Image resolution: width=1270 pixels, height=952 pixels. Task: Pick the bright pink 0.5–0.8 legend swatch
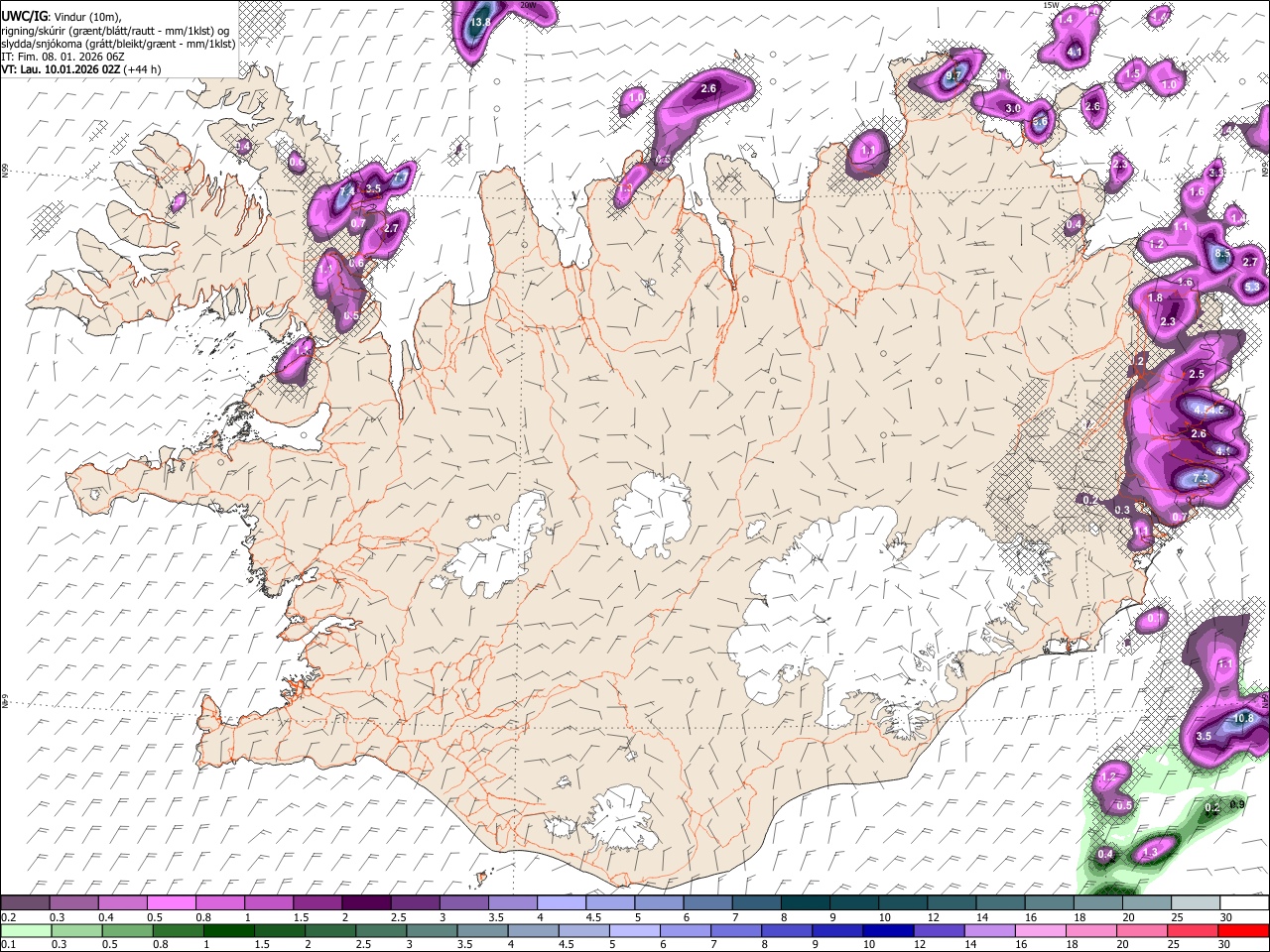click(x=171, y=903)
